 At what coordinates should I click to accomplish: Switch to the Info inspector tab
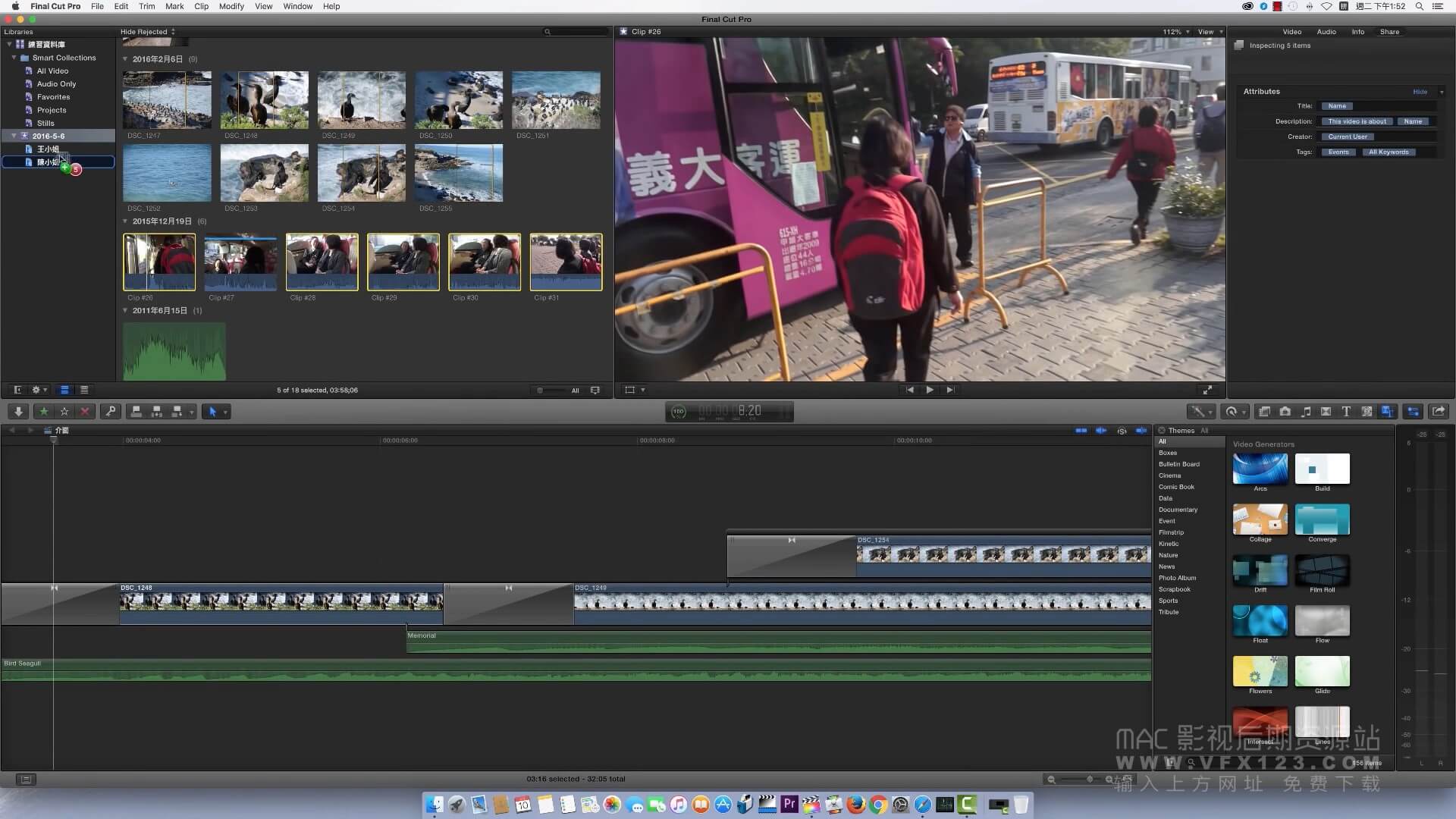pos(1357,32)
